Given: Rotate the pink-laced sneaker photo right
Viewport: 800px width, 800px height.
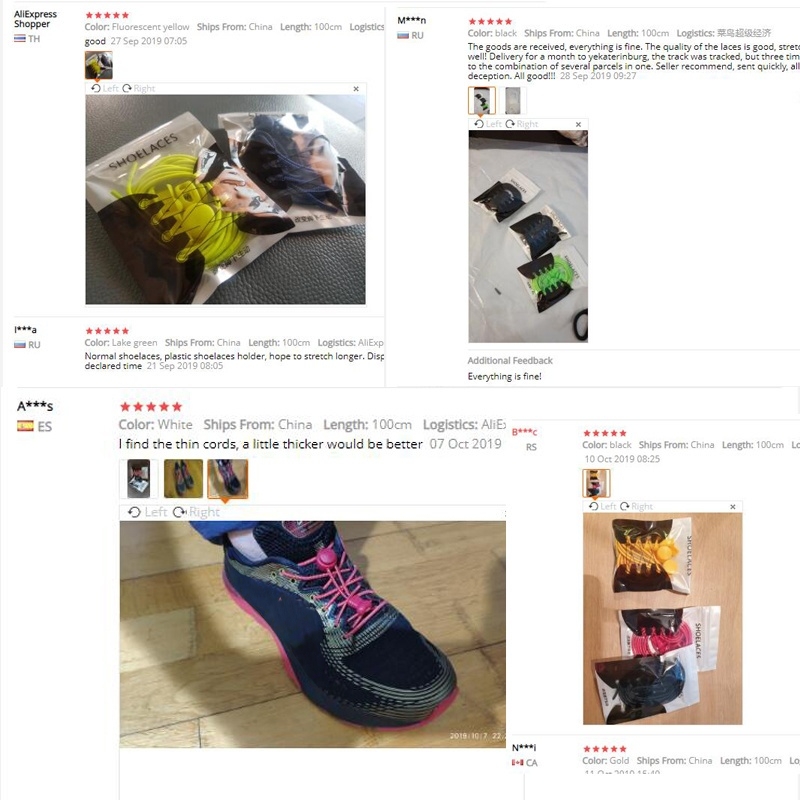Looking at the screenshot, I should pos(196,512).
